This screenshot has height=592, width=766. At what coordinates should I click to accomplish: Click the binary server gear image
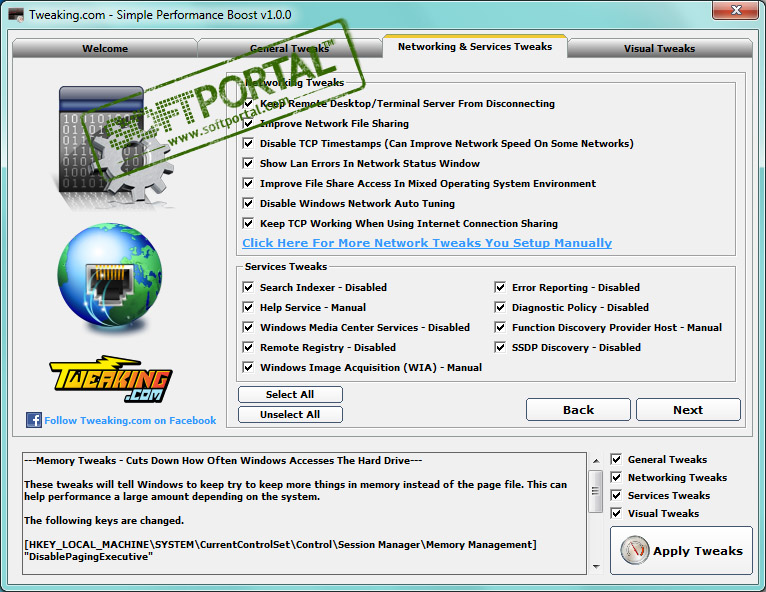[x=113, y=146]
